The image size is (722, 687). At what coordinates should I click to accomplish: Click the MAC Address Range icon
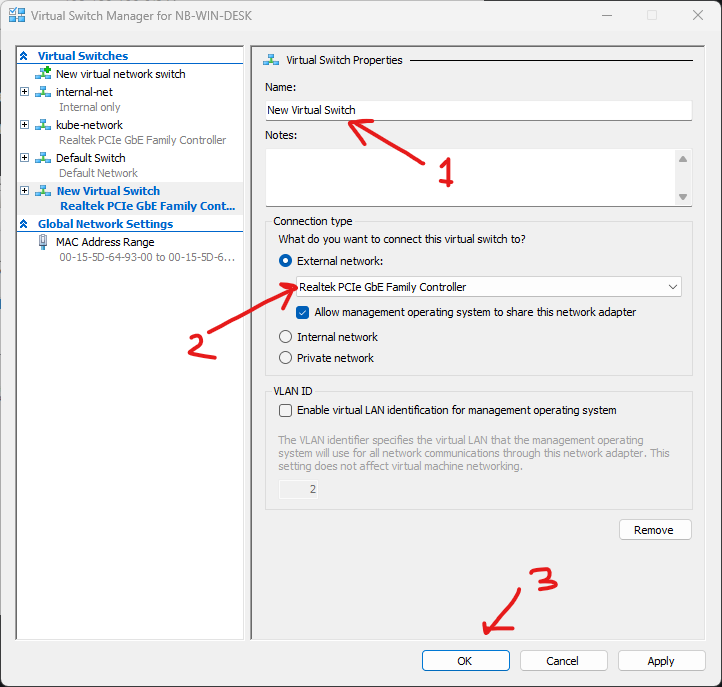pos(43,242)
